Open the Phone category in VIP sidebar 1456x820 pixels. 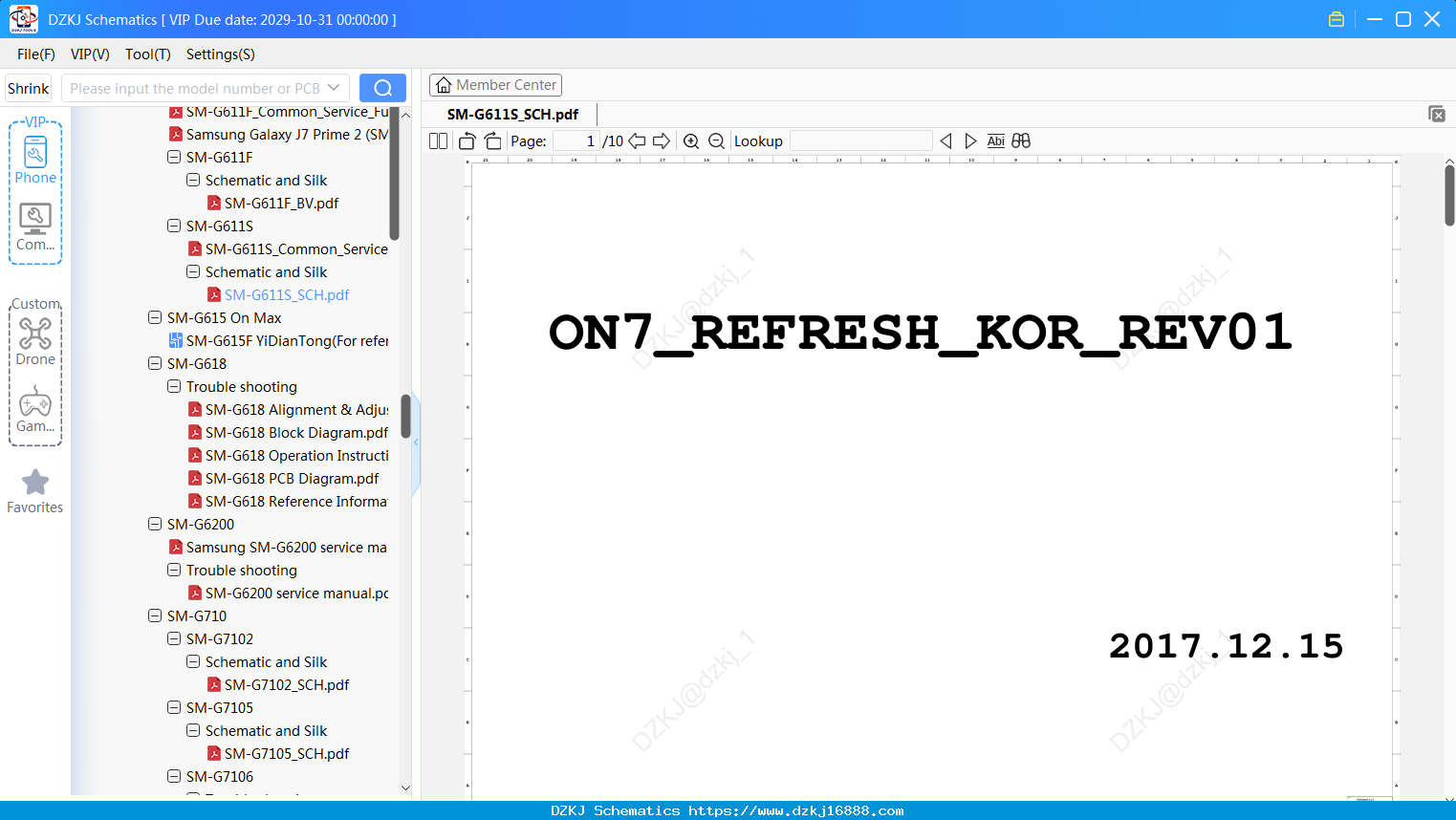tap(35, 161)
